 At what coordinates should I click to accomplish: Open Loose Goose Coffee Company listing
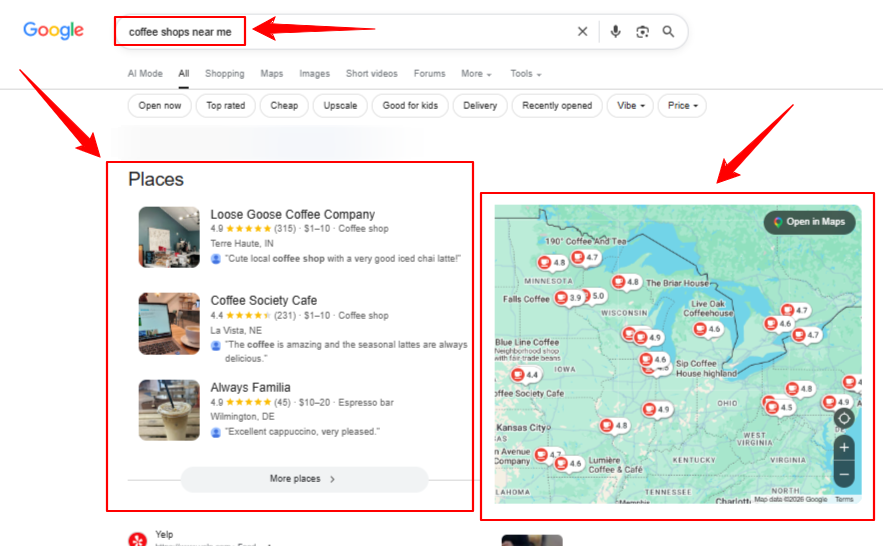click(292, 214)
